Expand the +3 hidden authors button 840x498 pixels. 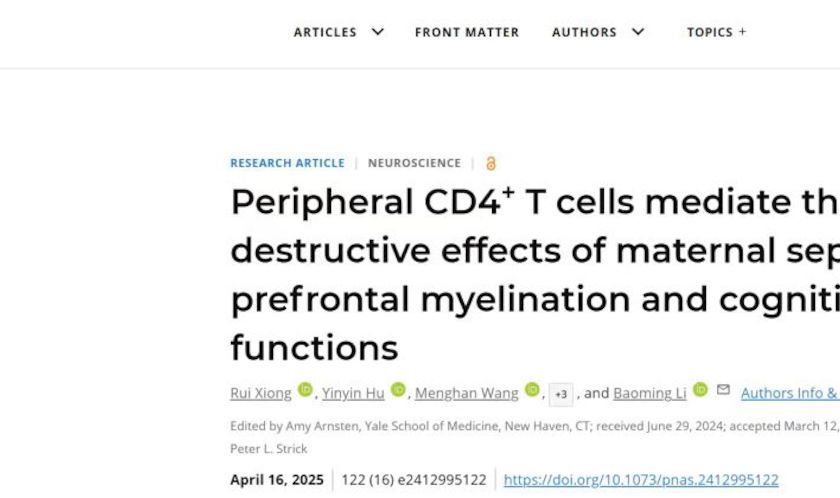pos(561,394)
